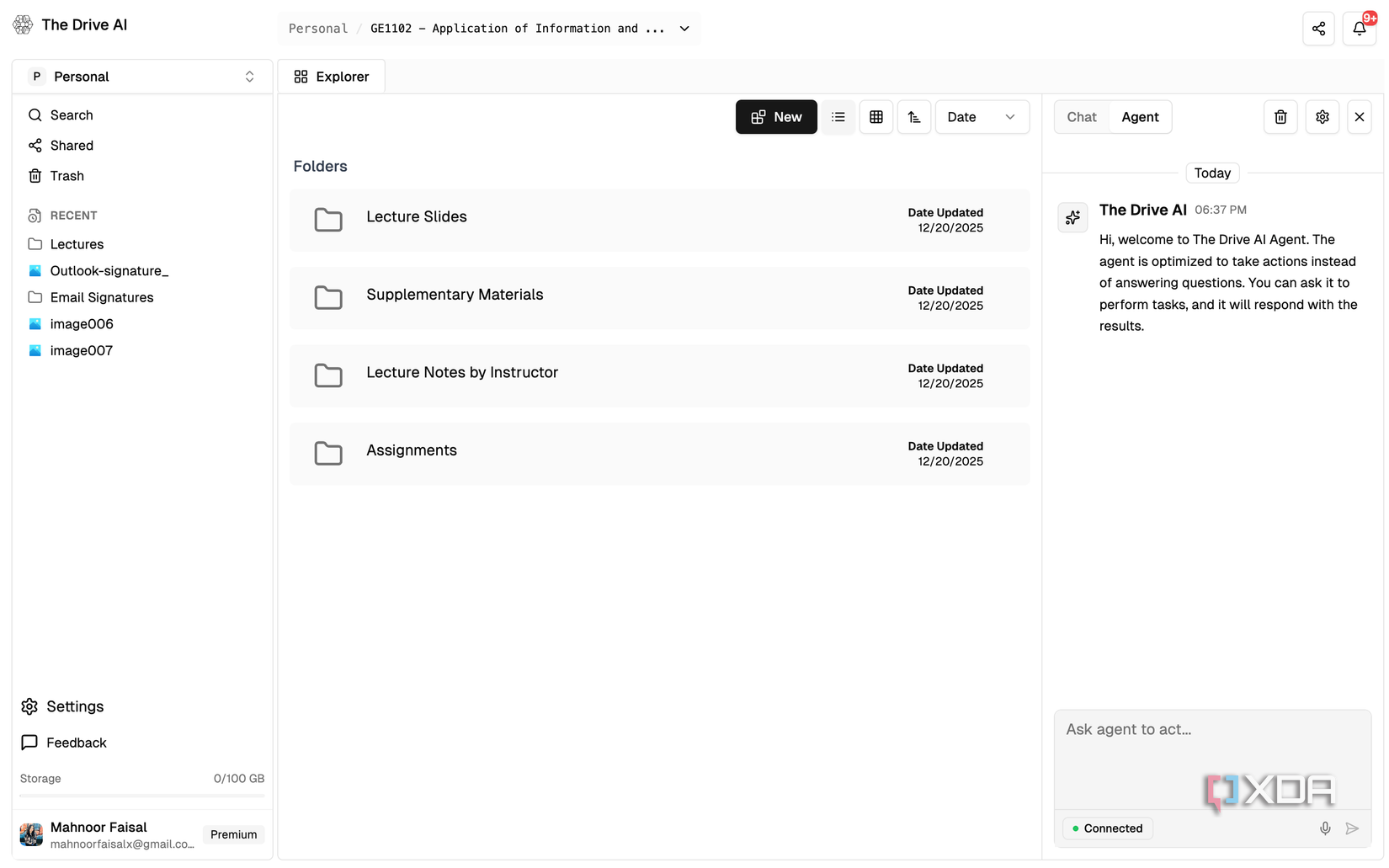Open the notifications bell
1389x868 pixels.
[x=1359, y=29]
